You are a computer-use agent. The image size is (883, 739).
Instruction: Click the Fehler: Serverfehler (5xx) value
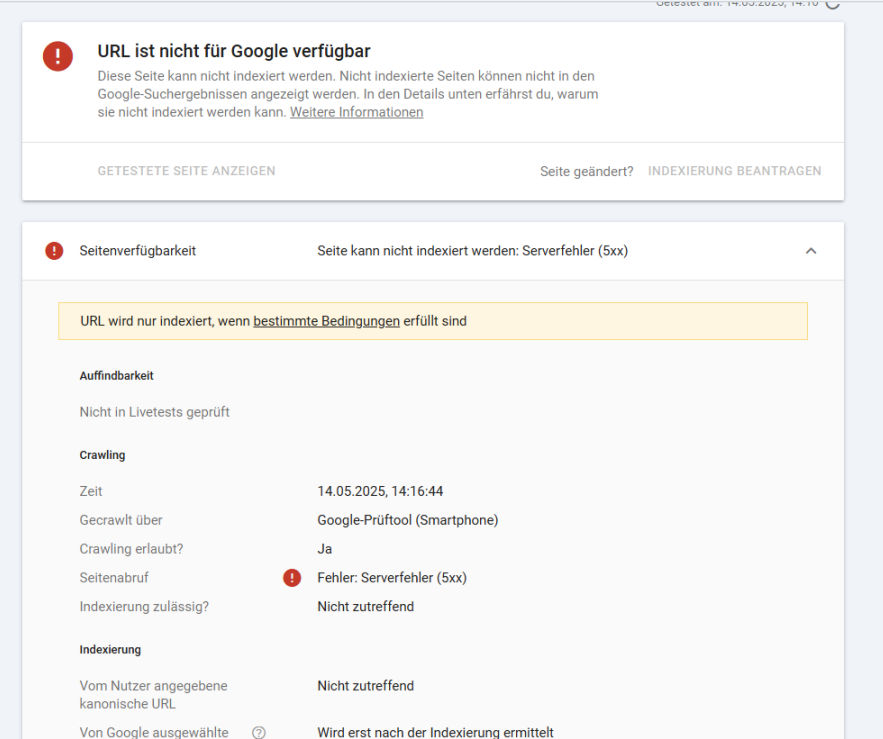(392, 578)
